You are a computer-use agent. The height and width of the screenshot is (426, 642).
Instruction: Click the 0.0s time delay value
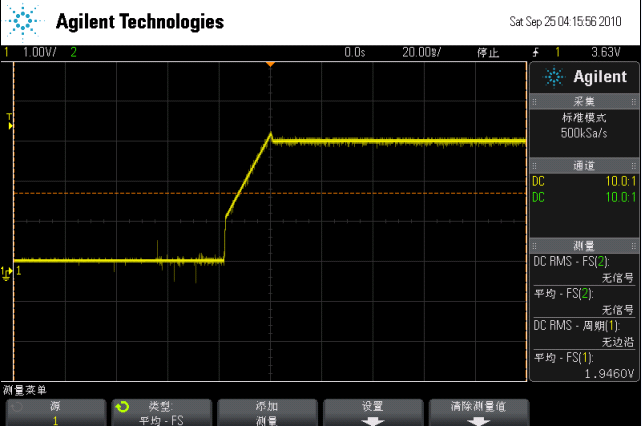pos(355,52)
